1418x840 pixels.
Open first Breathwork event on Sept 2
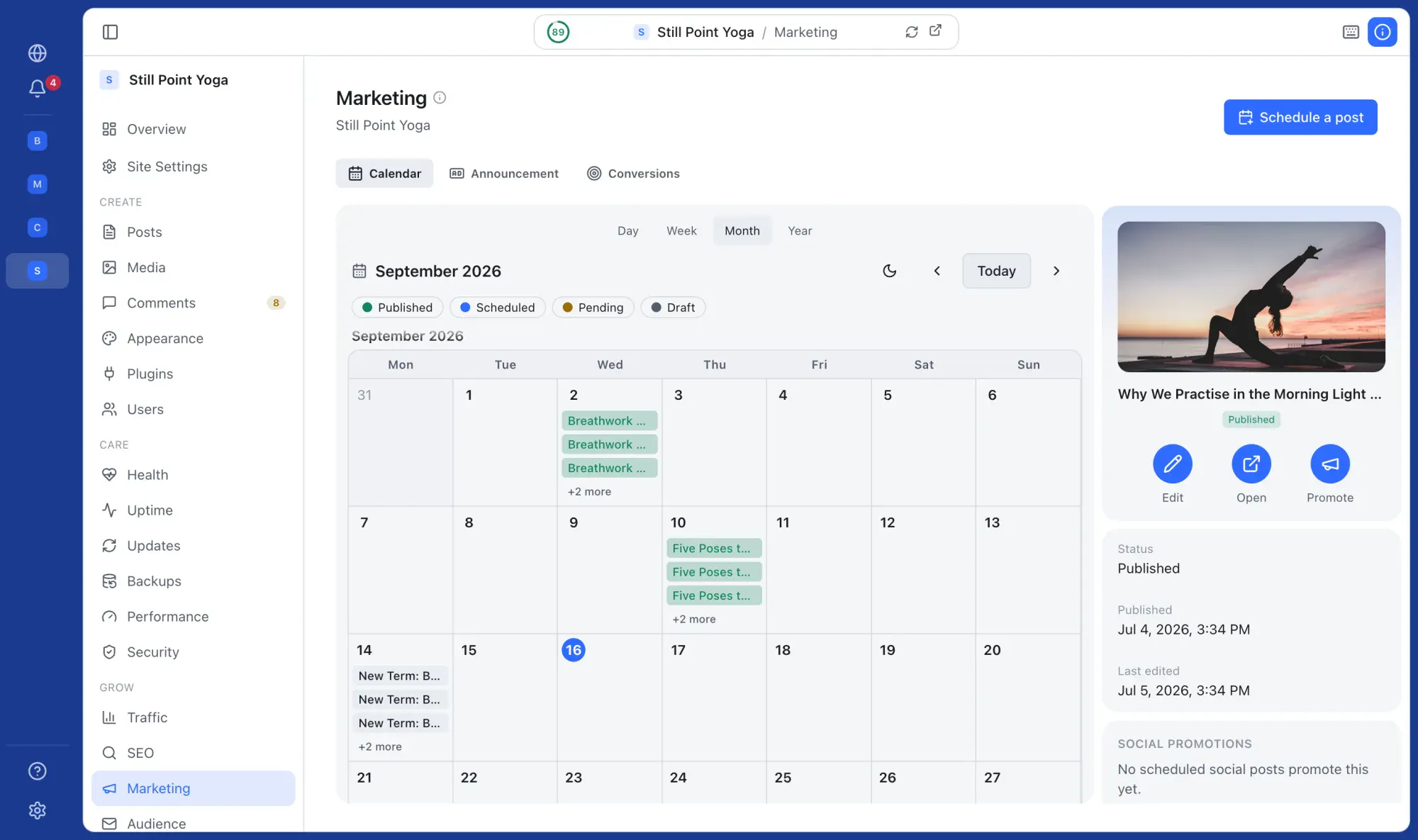(610, 420)
